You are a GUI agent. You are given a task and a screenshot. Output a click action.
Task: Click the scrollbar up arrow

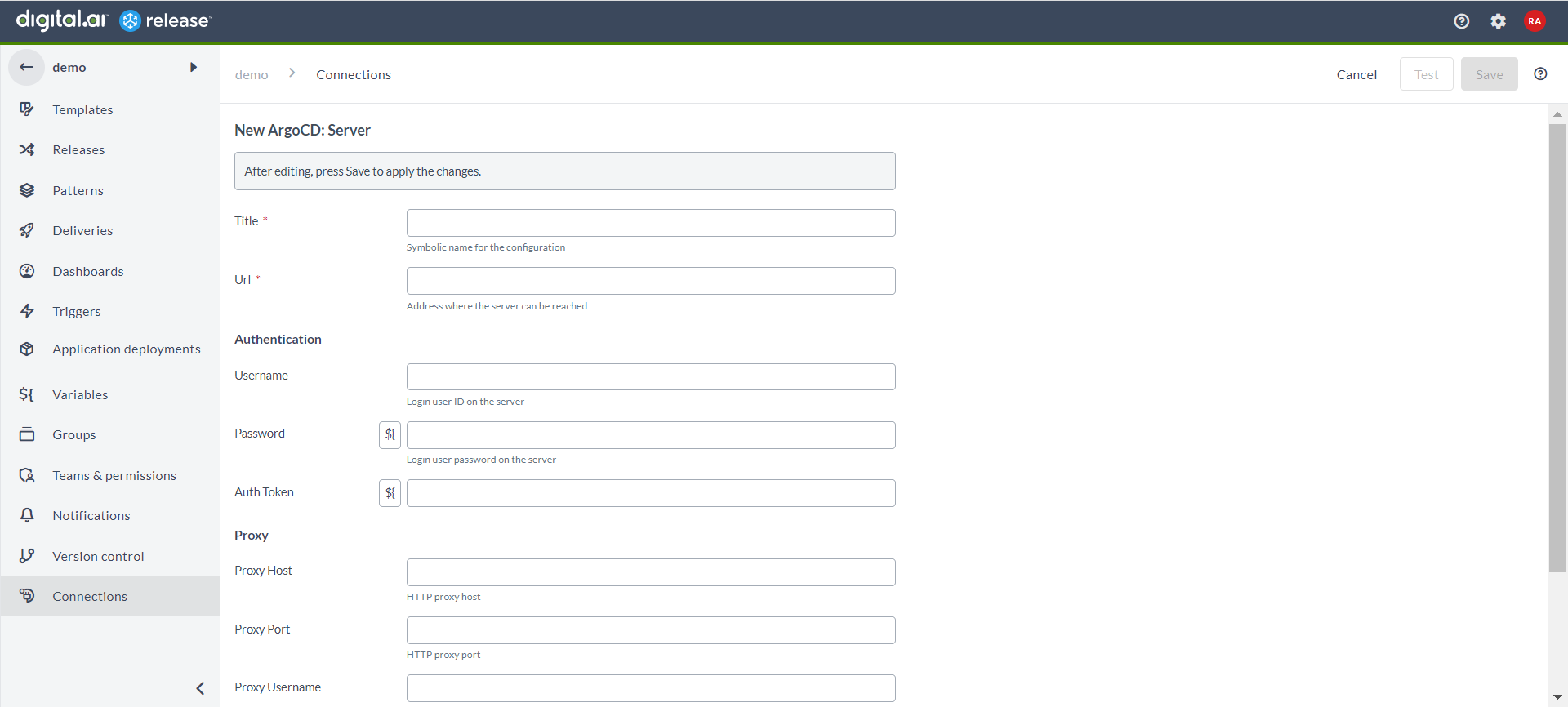[1557, 114]
